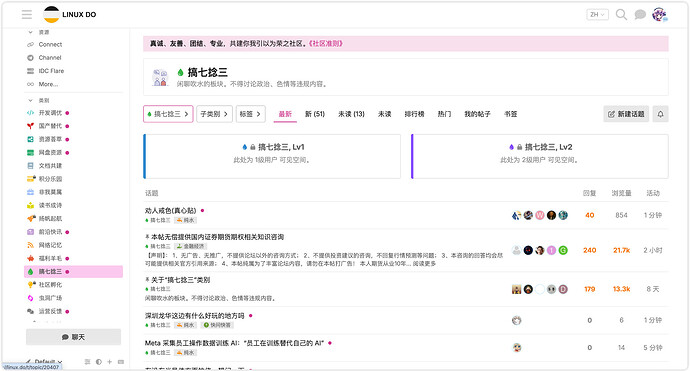Open the 搞七捻三, Lv1 subcategory card
Viewport: 690px width, 371px height.
pyautogui.click(x=272, y=156)
